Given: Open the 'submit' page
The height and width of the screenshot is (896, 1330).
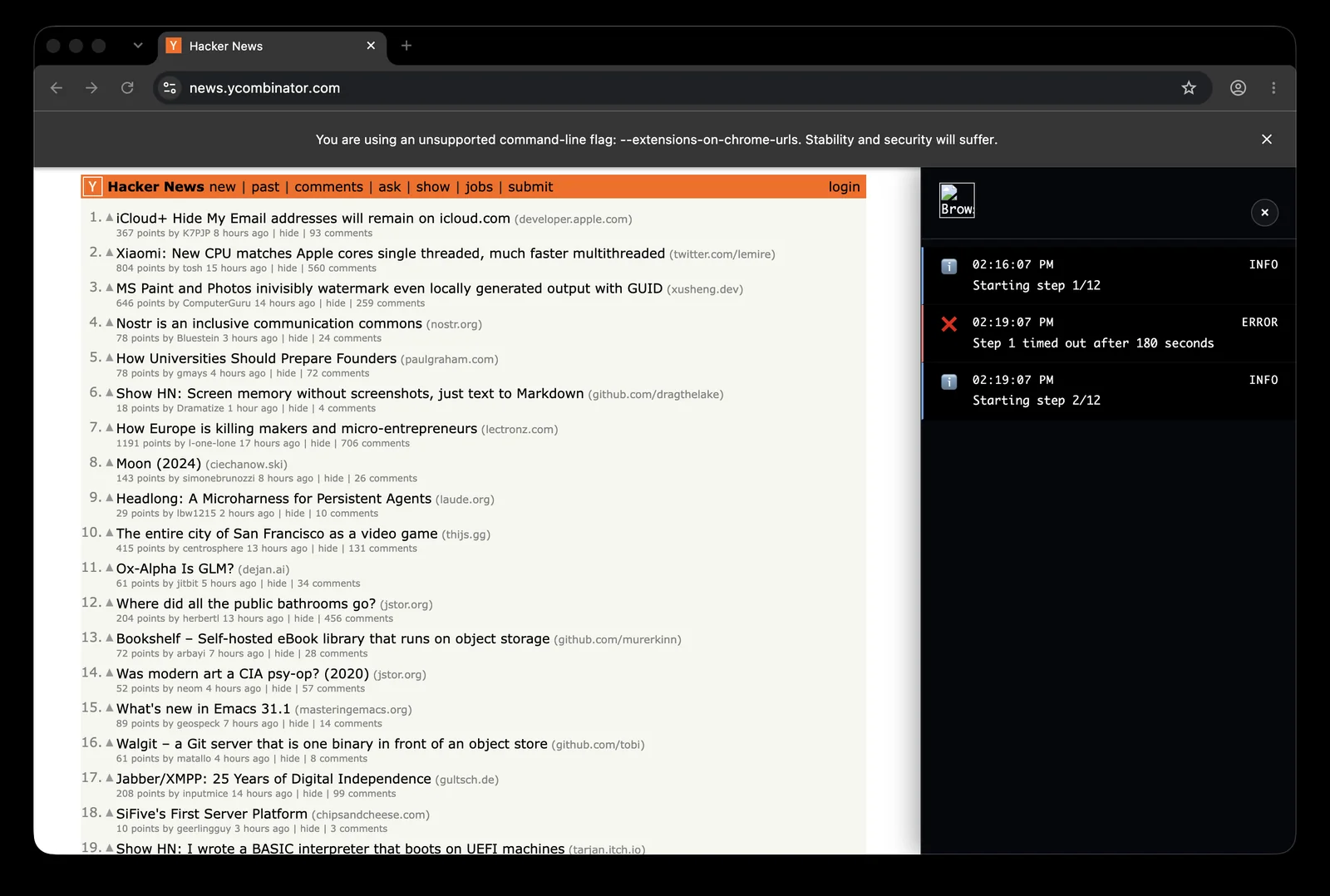Looking at the screenshot, I should click(x=530, y=187).
